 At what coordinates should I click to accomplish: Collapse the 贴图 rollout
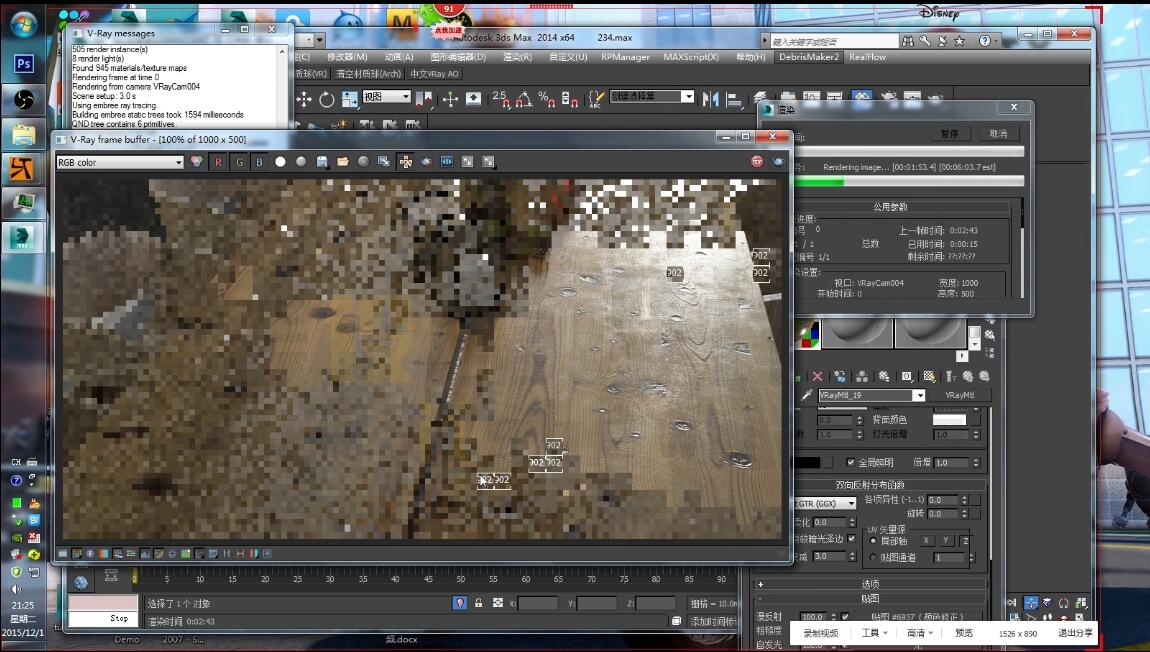point(870,598)
